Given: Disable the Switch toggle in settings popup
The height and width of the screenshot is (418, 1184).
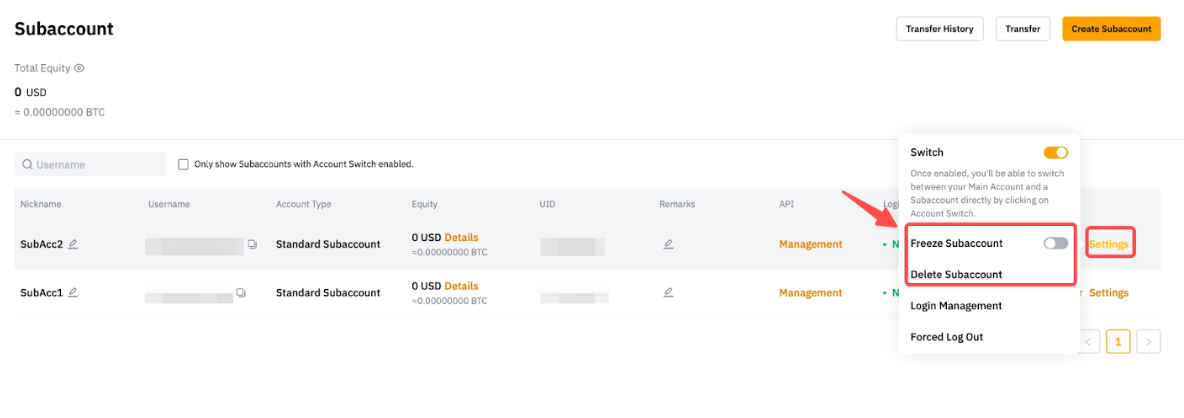Looking at the screenshot, I should 1055,153.
